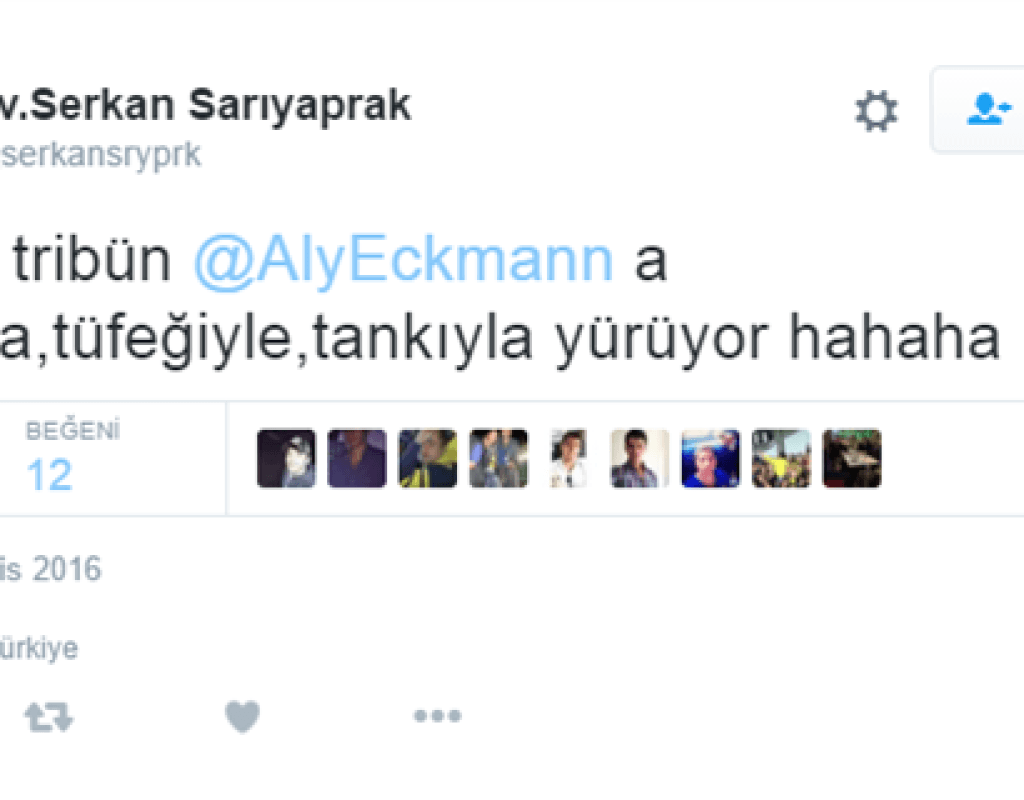Click the serkansryprk username handle
Viewport: 1024px width, 800px height.
coord(100,155)
